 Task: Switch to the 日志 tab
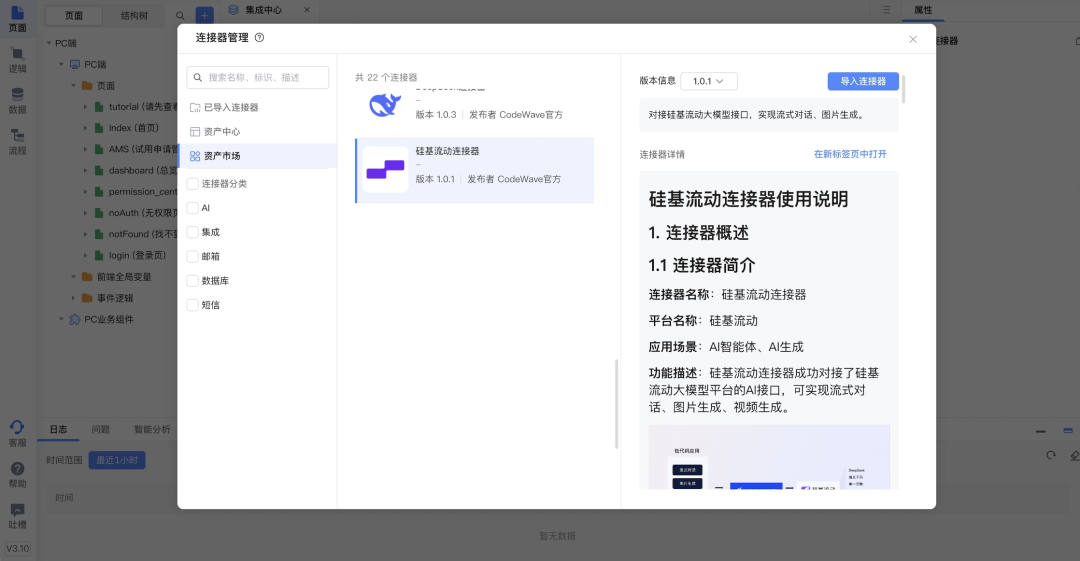(59, 429)
